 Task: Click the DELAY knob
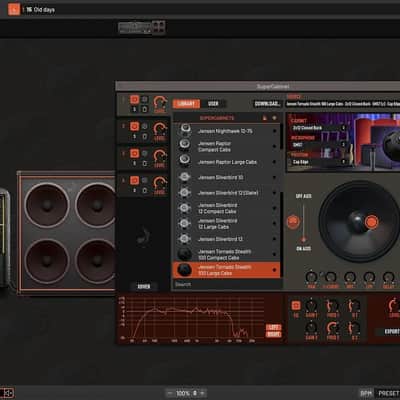click(388, 277)
